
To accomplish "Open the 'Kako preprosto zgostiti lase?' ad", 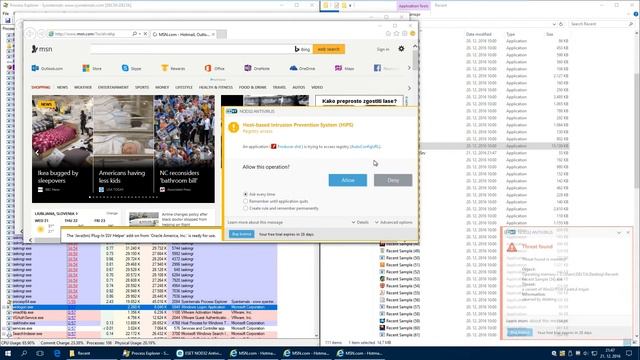I will click(359, 101).
